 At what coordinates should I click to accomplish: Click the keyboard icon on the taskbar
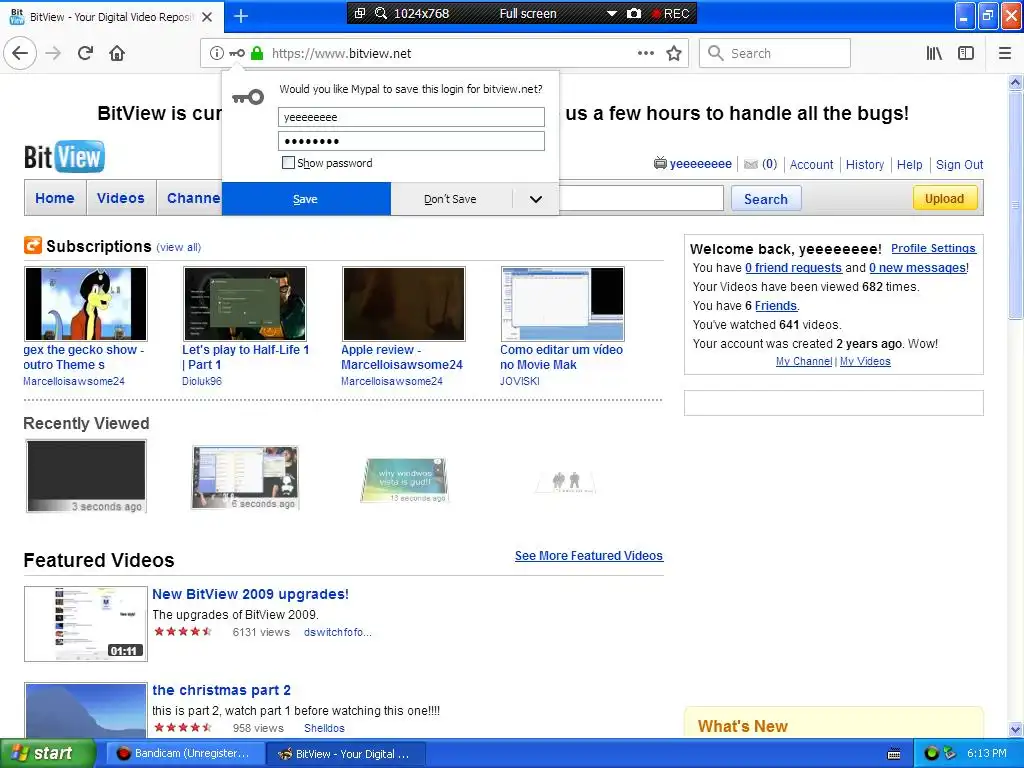[x=894, y=754]
